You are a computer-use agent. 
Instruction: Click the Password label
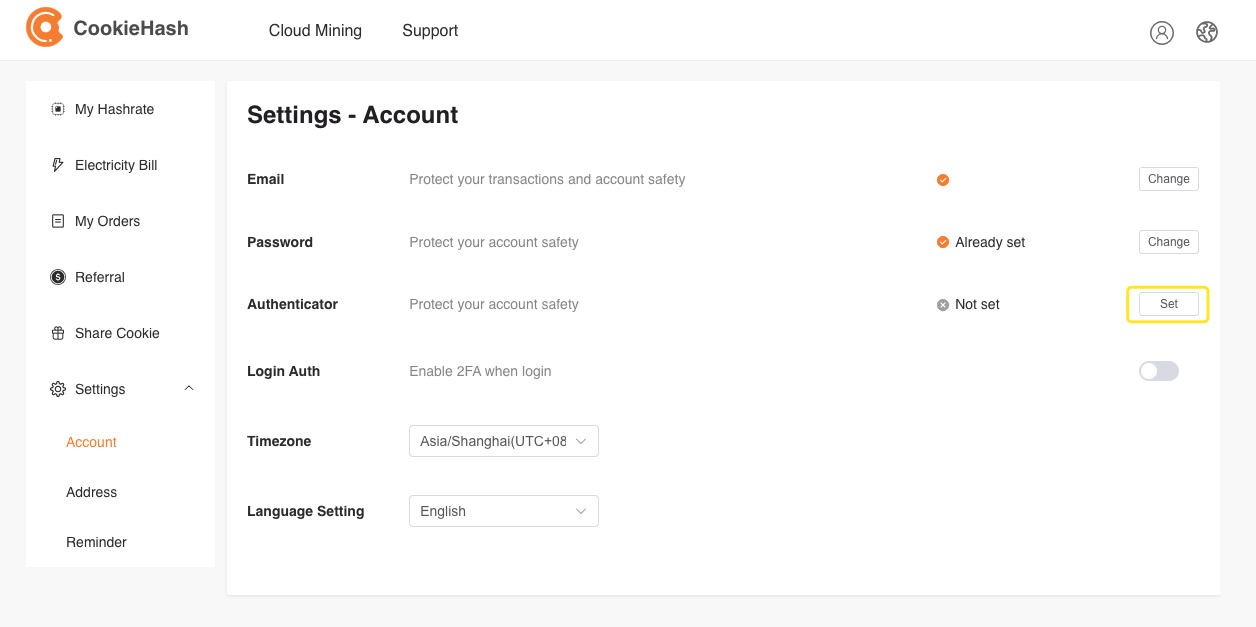point(280,242)
